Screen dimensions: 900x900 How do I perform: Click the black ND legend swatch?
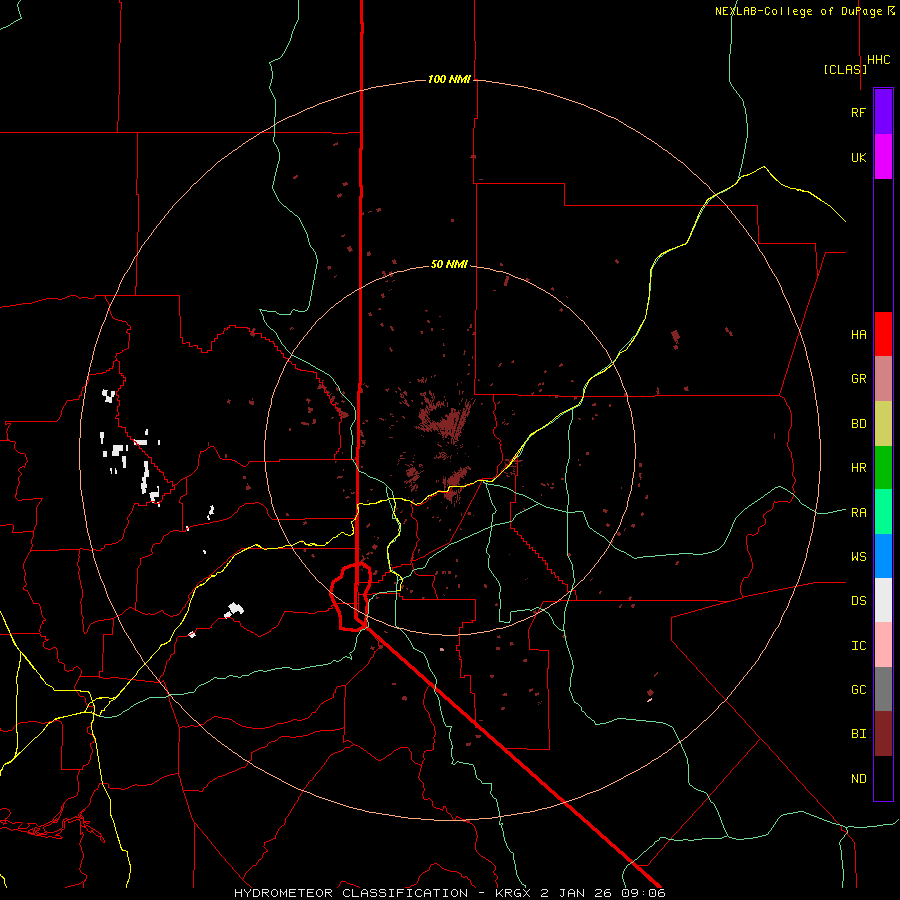click(x=883, y=778)
